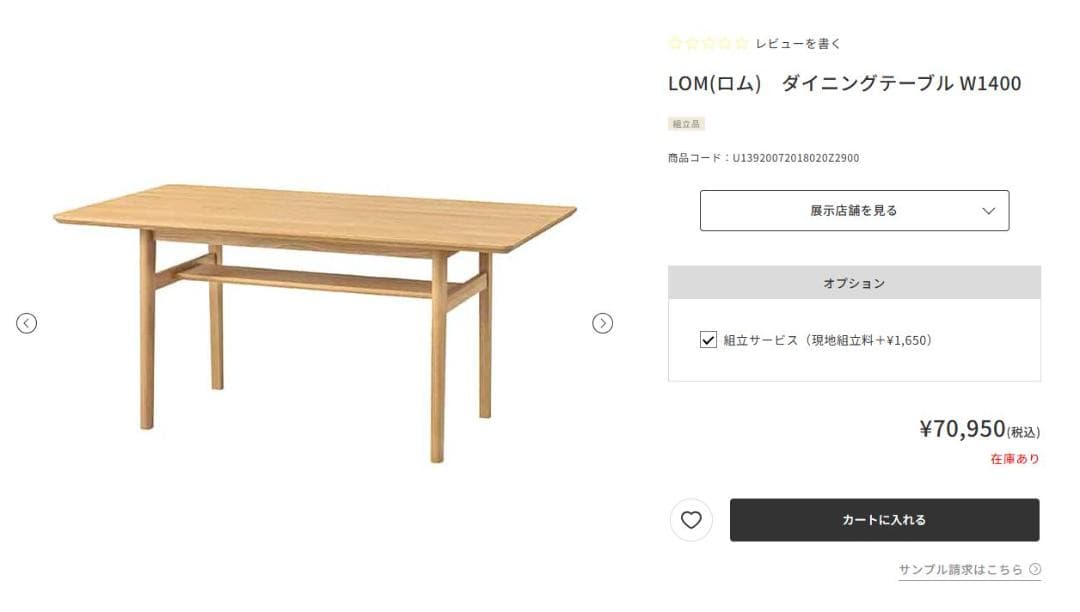Open the showroom locations dropdown
1080x612 pixels.
854,210
